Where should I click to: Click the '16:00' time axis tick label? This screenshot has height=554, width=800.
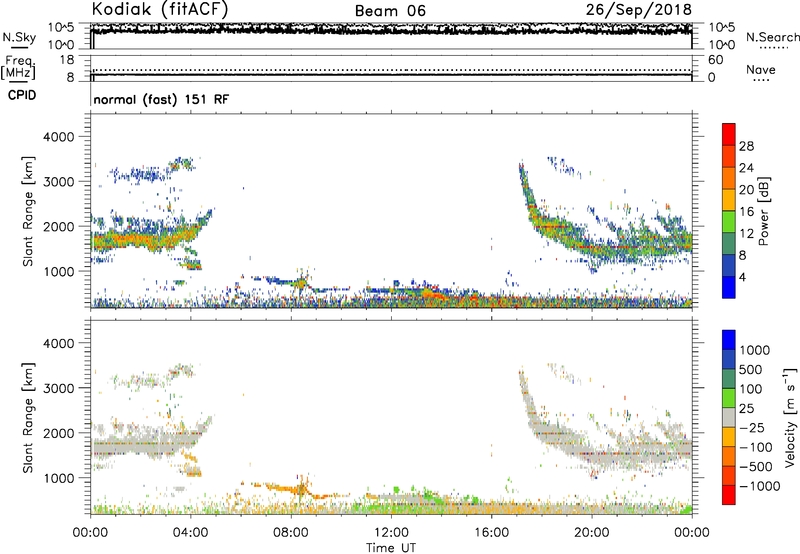[x=491, y=533]
